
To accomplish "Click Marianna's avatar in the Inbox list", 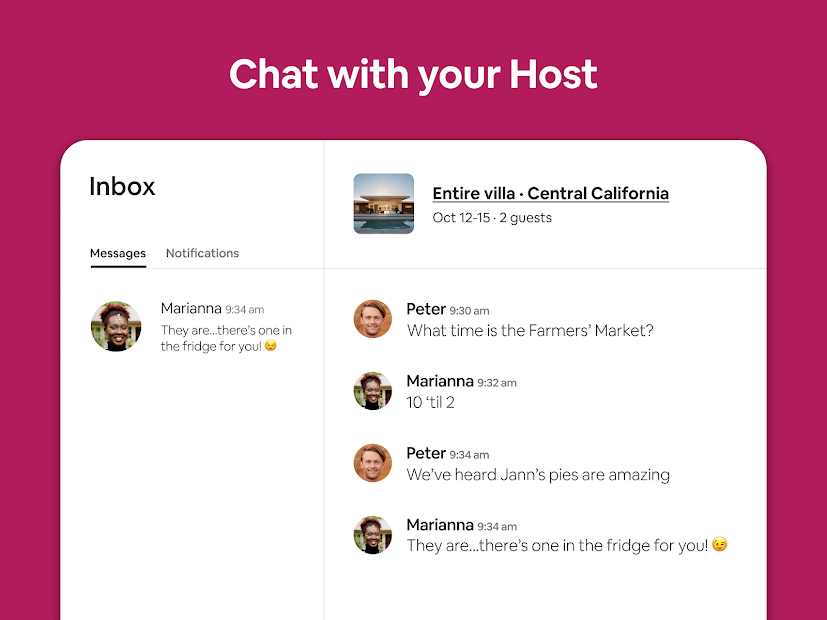I will (116, 326).
